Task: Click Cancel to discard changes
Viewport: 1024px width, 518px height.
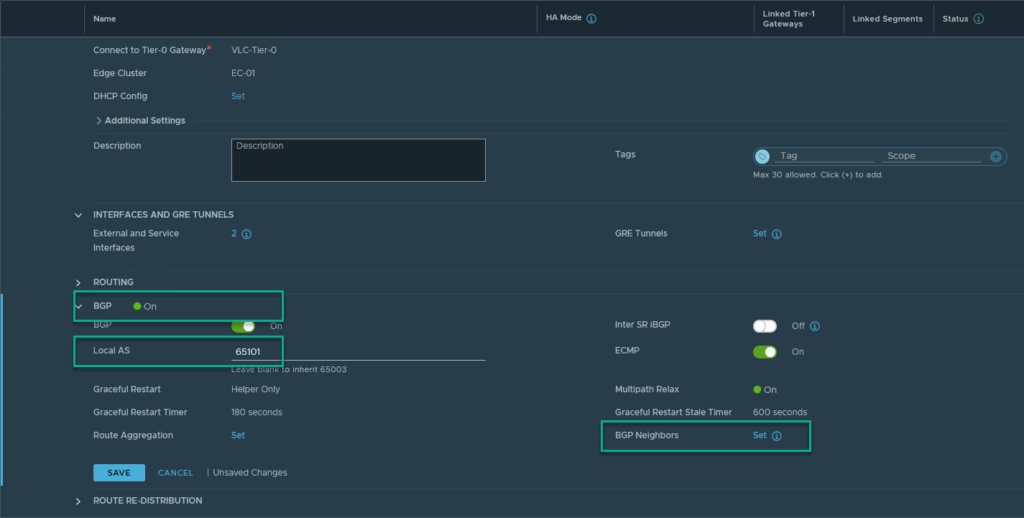Action: click(175, 473)
